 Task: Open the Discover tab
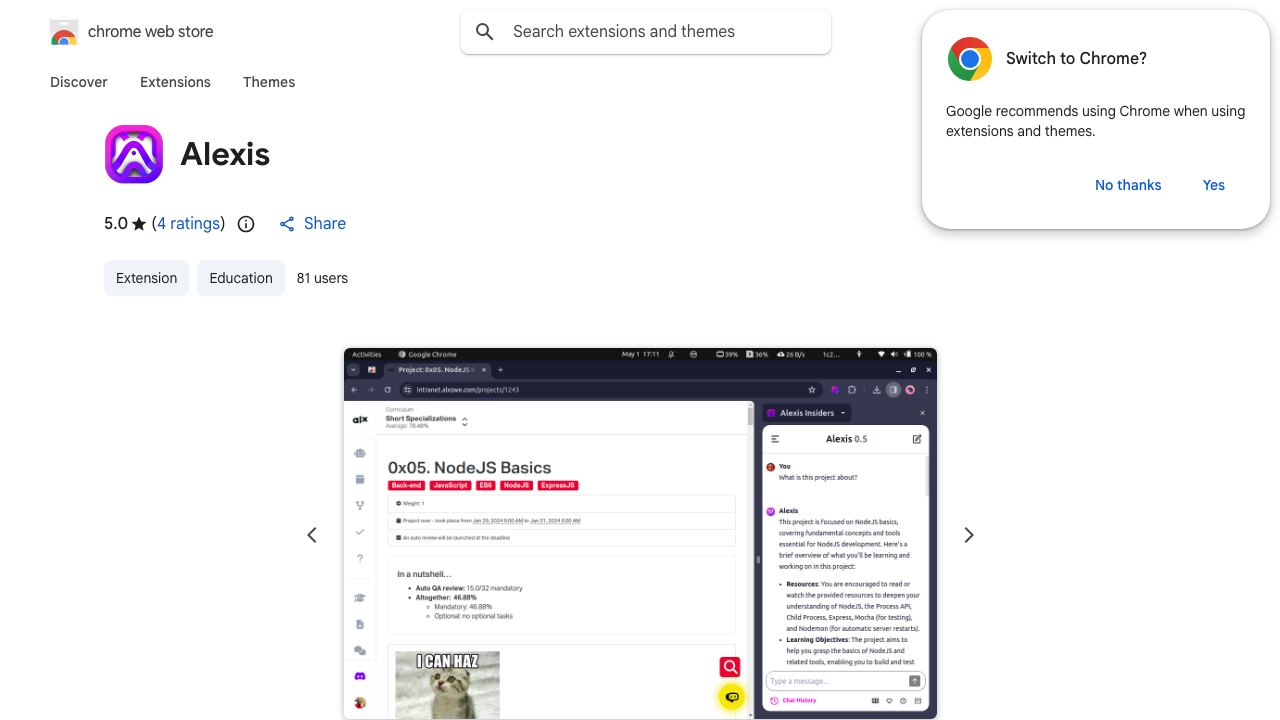click(x=79, y=82)
